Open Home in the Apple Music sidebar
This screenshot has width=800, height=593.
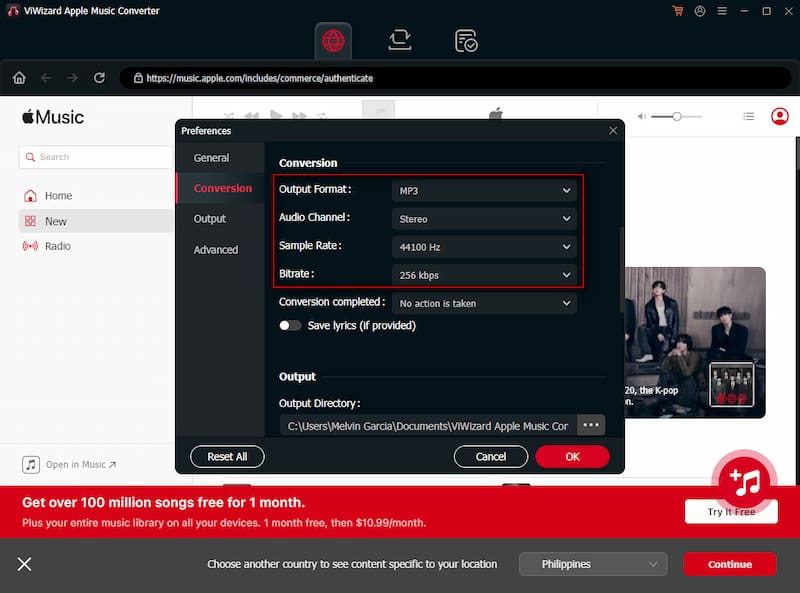tap(96, 195)
